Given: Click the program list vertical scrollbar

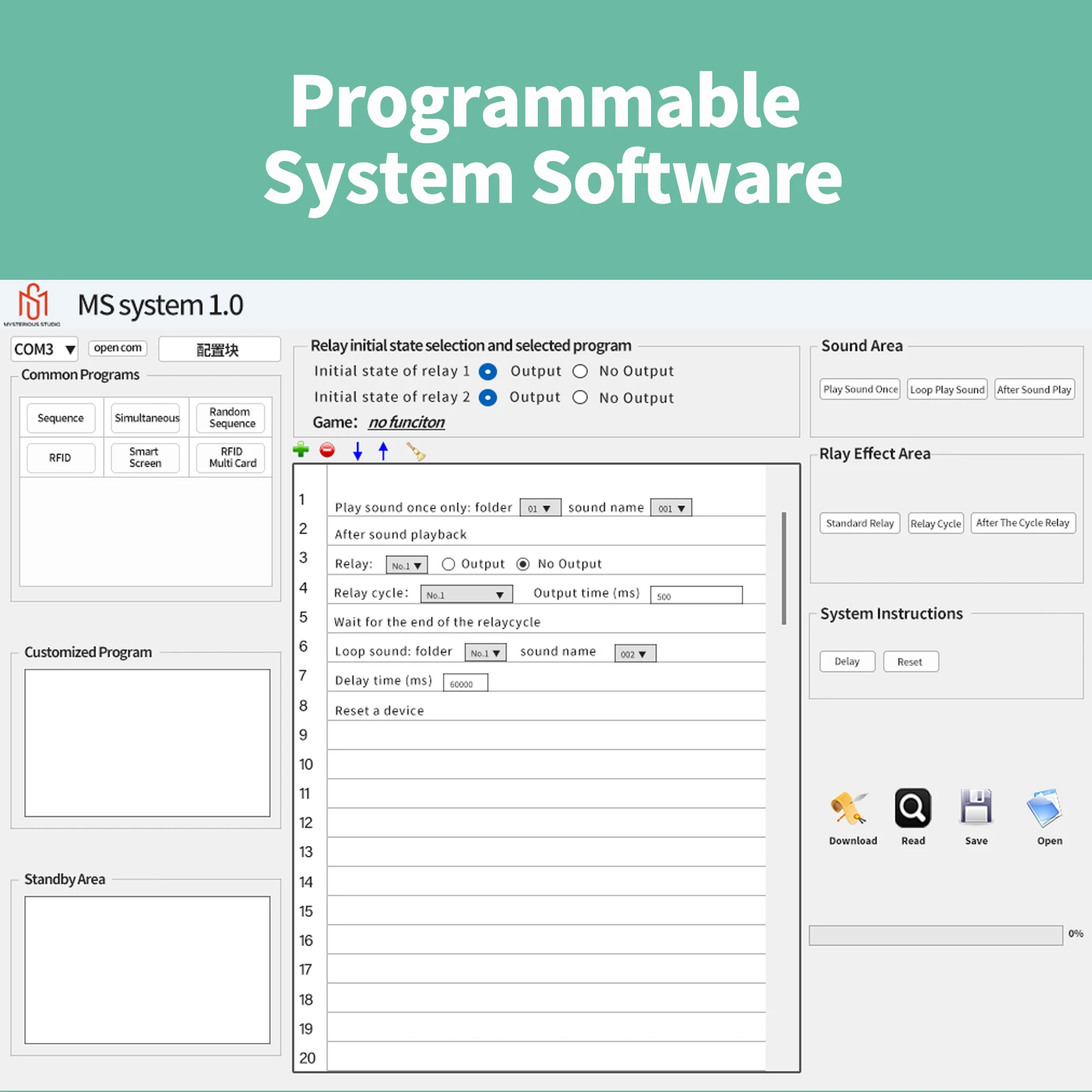Looking at the screenshot, I should [784, 568].
